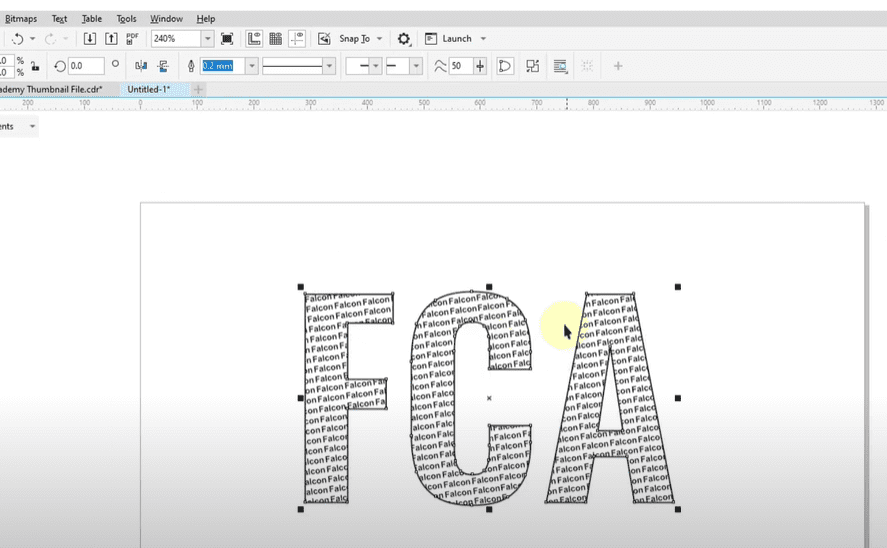Click the freehand smoothing slider control
The image size is (887, 548).
point(481,66)
